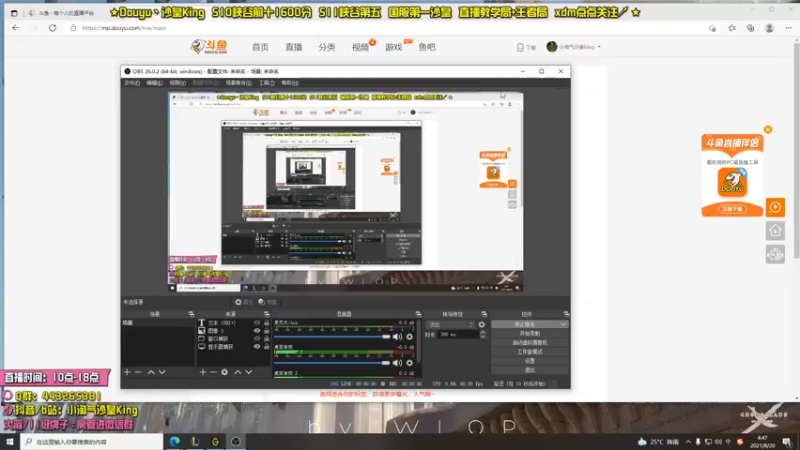Mute the 麦克风/Aux speaker icon

397,337
